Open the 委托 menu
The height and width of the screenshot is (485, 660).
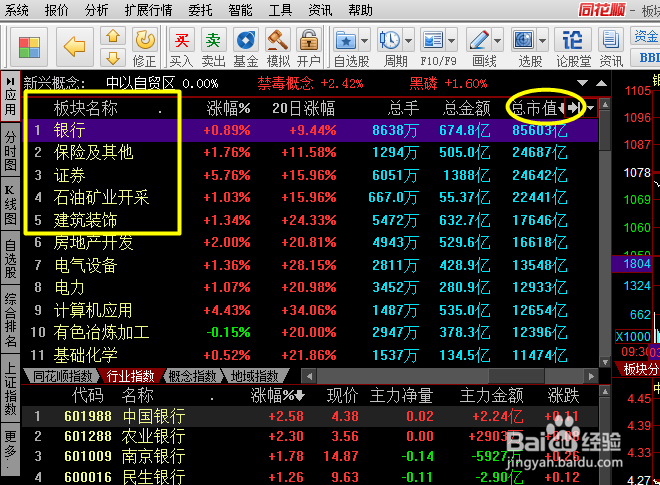200,10
